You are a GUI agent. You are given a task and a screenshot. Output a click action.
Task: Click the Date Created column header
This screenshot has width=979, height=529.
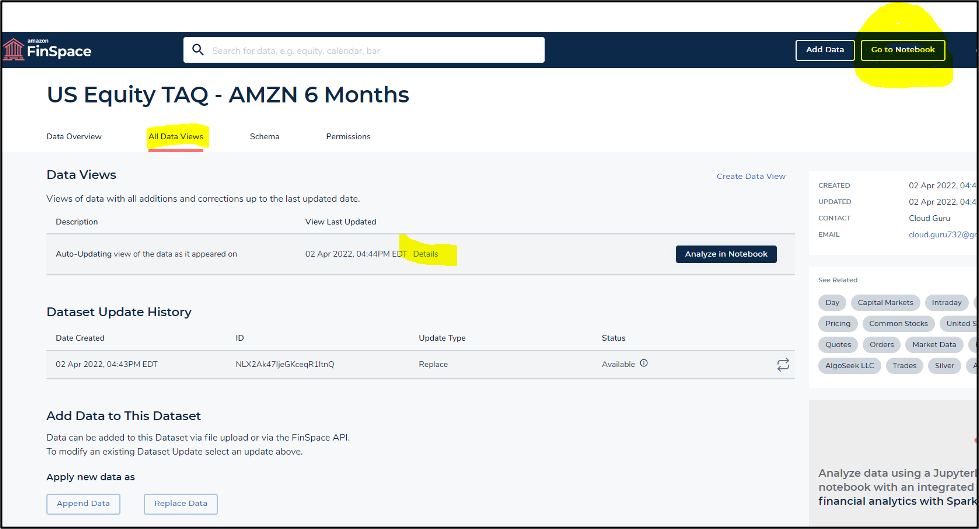80,338
